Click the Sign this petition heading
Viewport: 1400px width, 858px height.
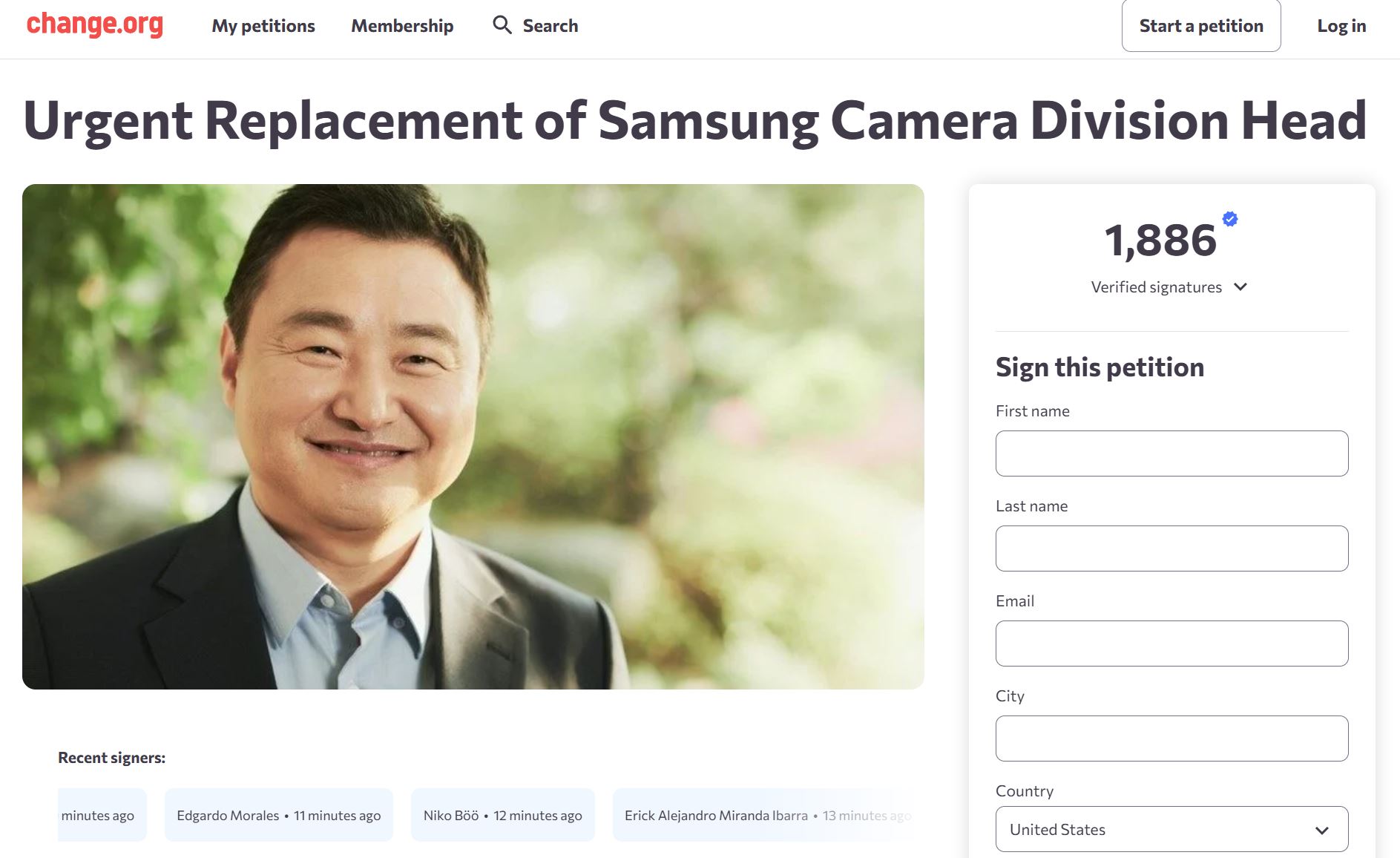coord(1100,367)
